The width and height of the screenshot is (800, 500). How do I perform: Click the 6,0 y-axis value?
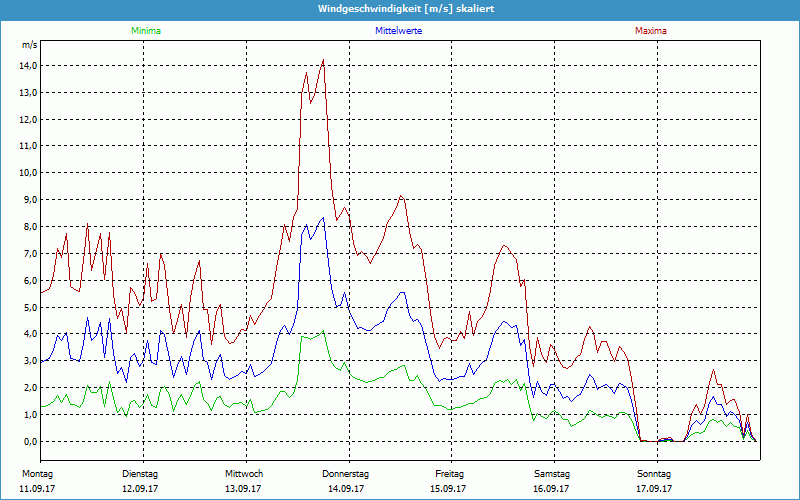pos(30,281)
